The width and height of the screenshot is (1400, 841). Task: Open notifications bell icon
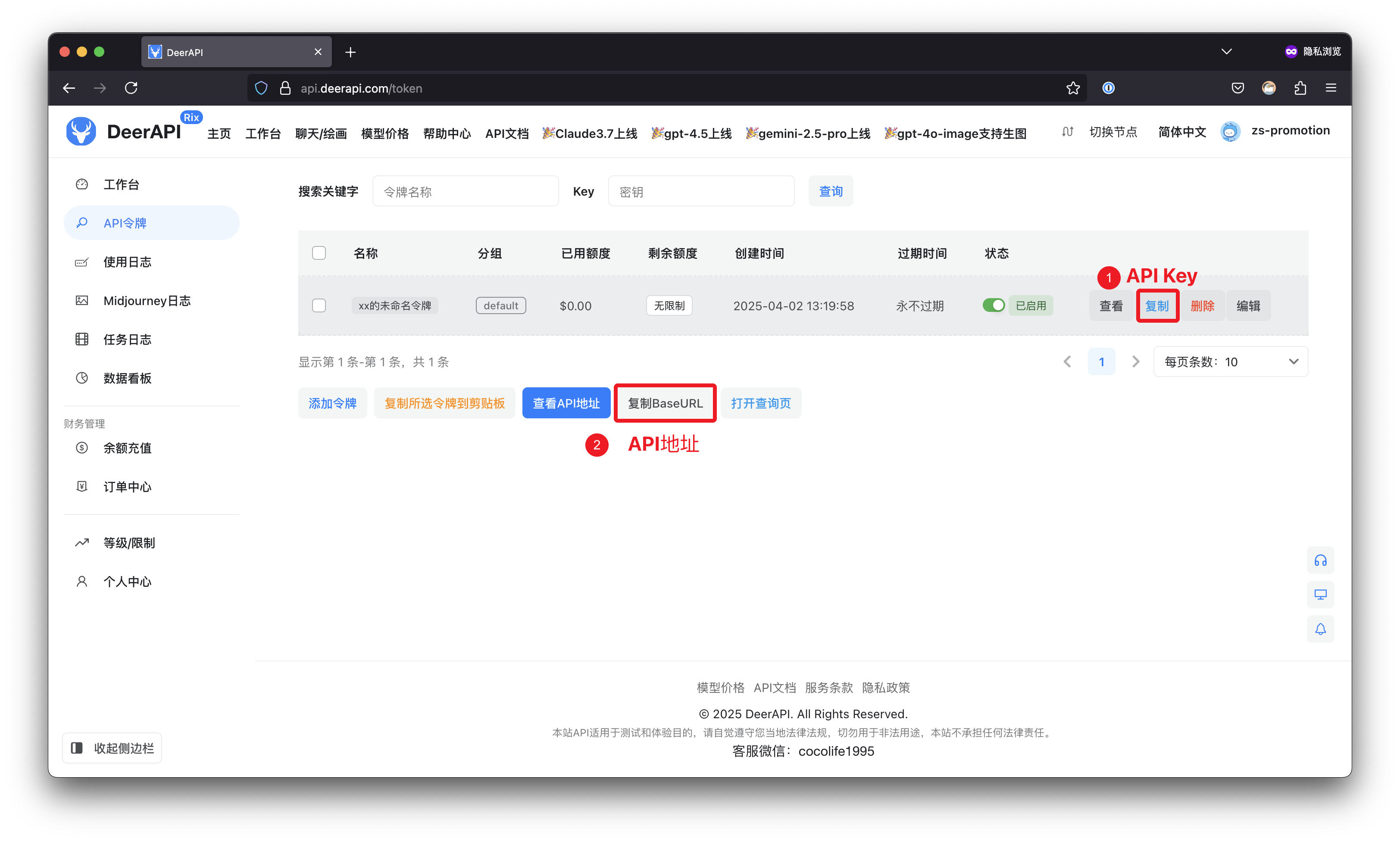click(1320, 629)
